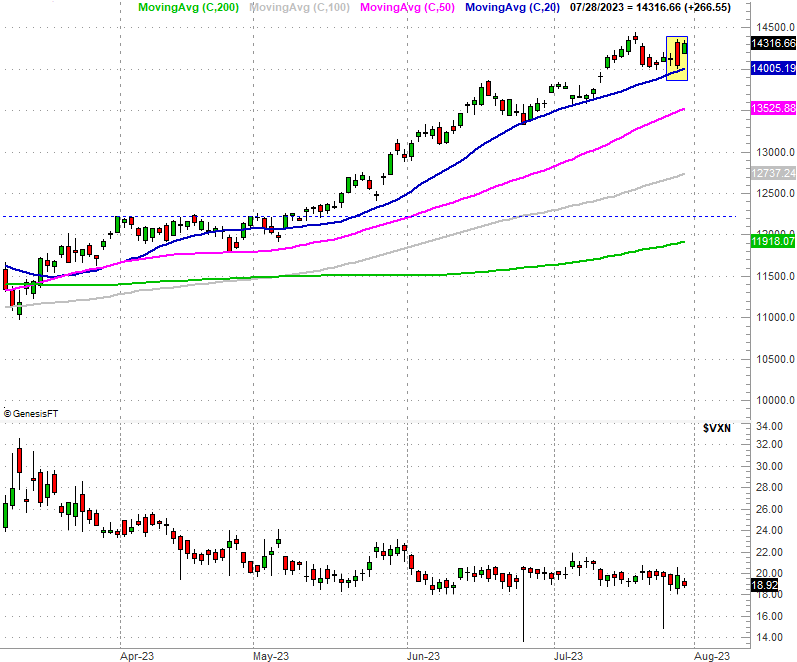The height and width of the screenshot is (662, 797).
Task: Click the Jul-23 date axis label
Action: [x=569, y=655]
